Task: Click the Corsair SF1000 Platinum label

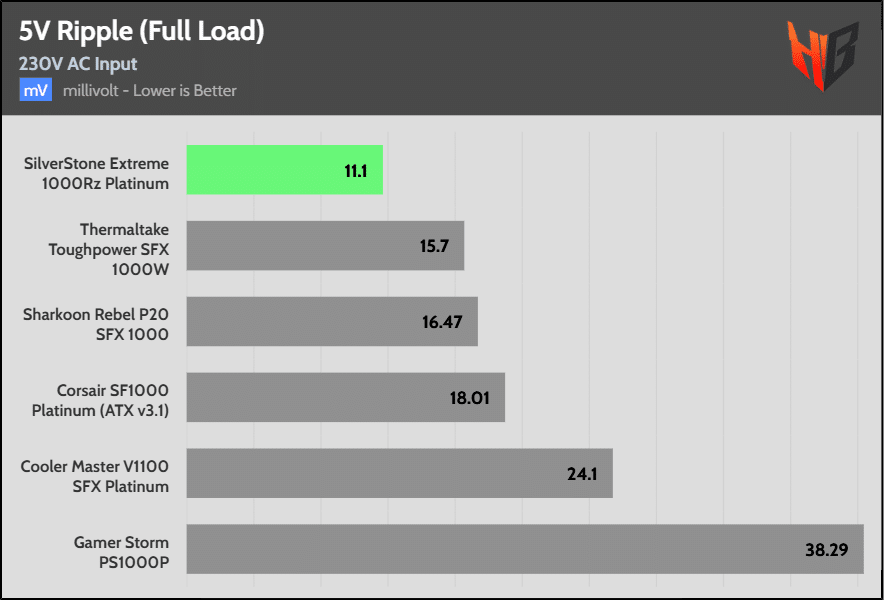Action: point(100,401)
